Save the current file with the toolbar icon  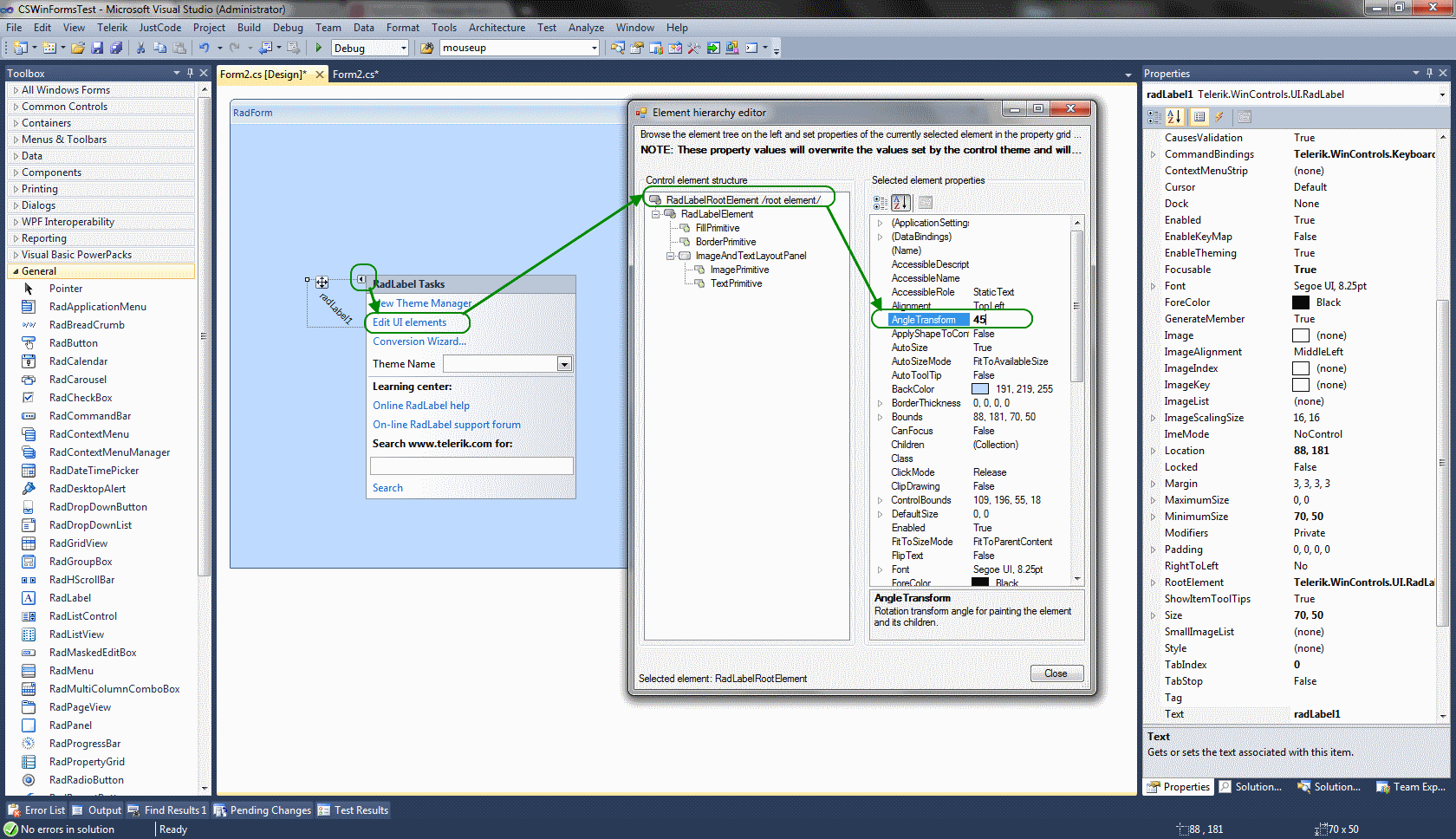tap(97, 48)
